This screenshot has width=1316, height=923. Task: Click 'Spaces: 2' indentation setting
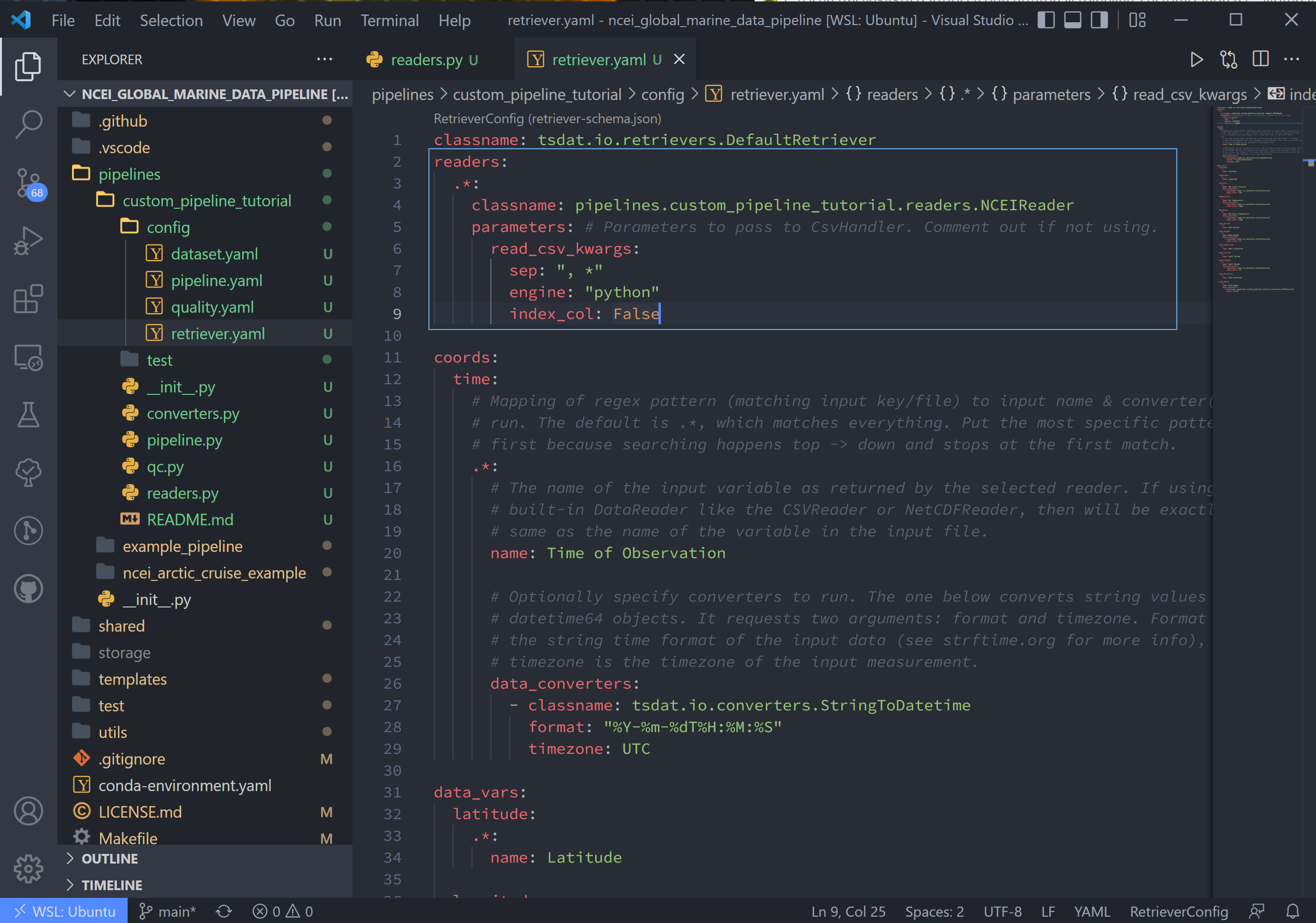[934, 911]
